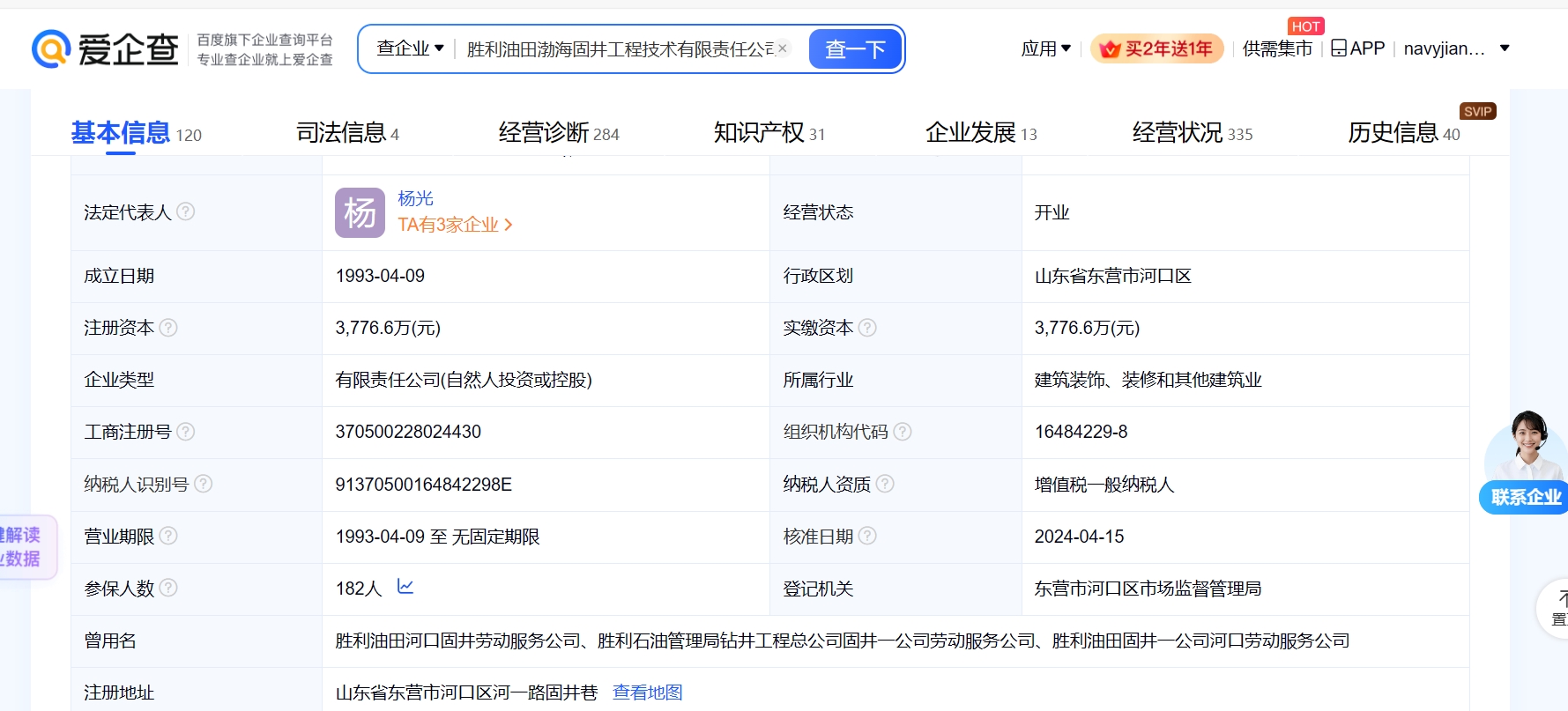This screenshot has height=711, width=1568.
Task: Click the 杨 avatar thumbnail
Action: coord(360,212)
